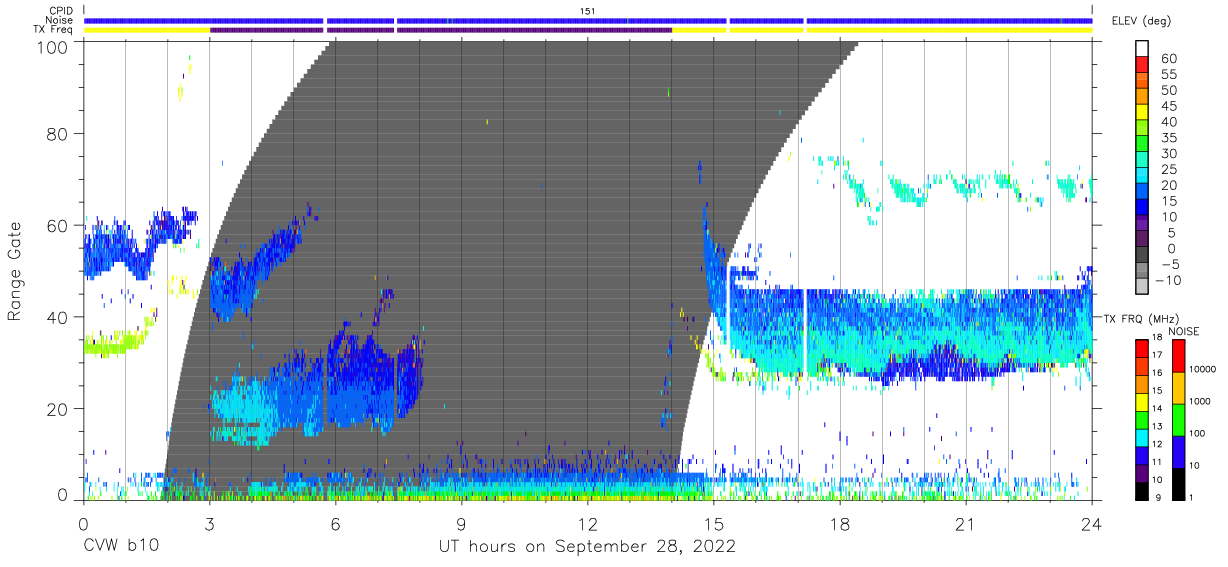The width and height of the screenshot is (1228, 567).
Task: Select the ELEV (deg) colorbar title
Action: 1141,21
